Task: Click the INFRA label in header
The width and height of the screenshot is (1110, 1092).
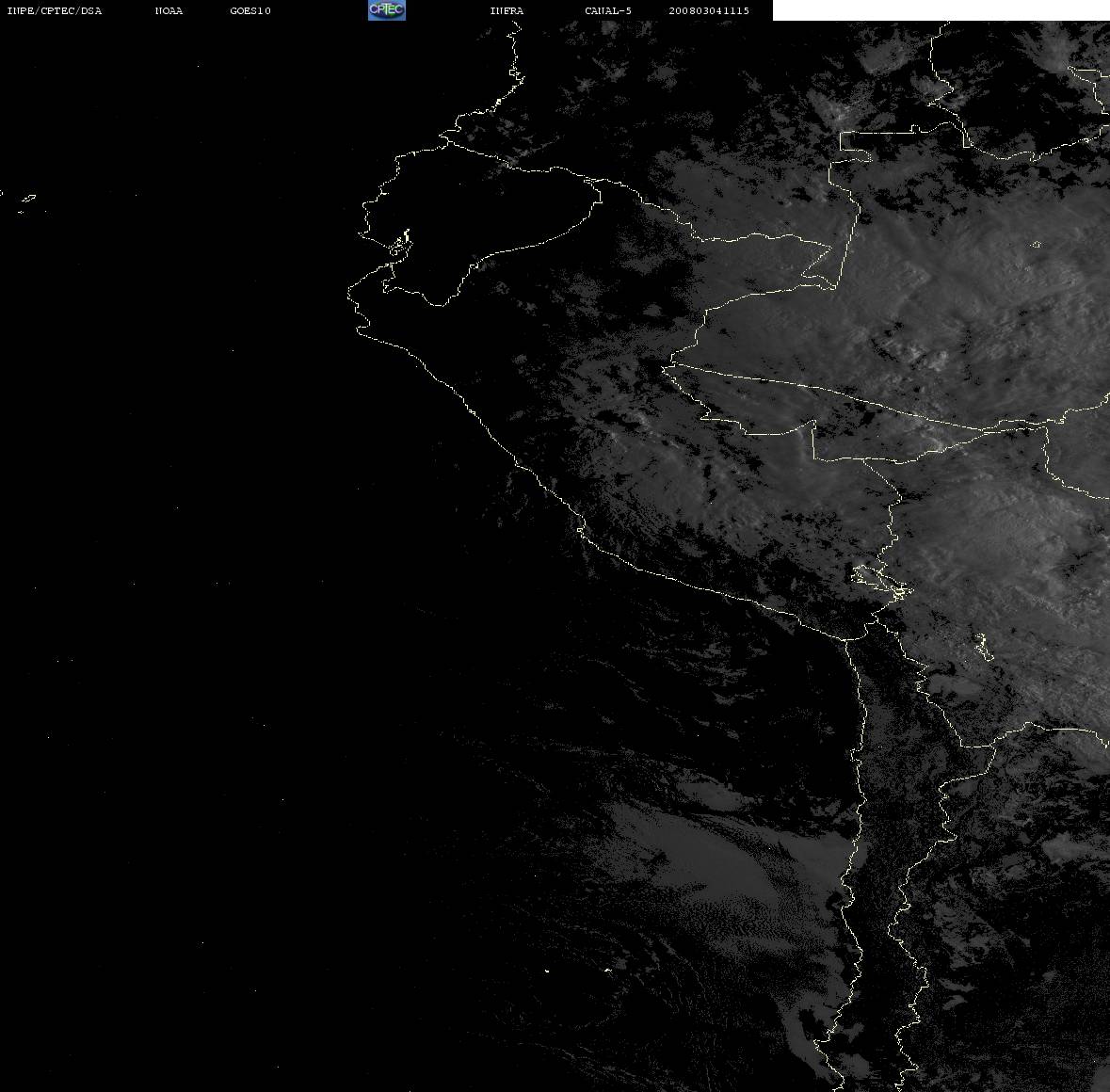Action: click(x=507, y=10)
